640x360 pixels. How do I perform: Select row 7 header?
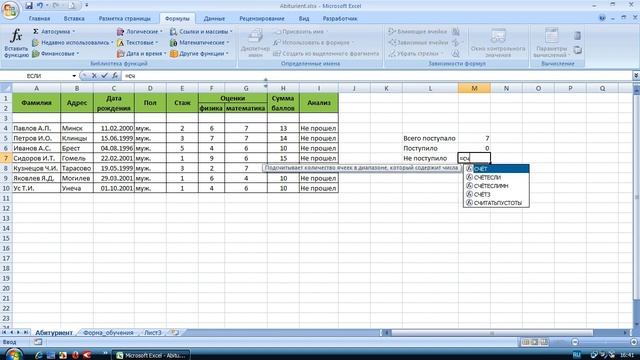pyautogui.click(x=6, y=158)
